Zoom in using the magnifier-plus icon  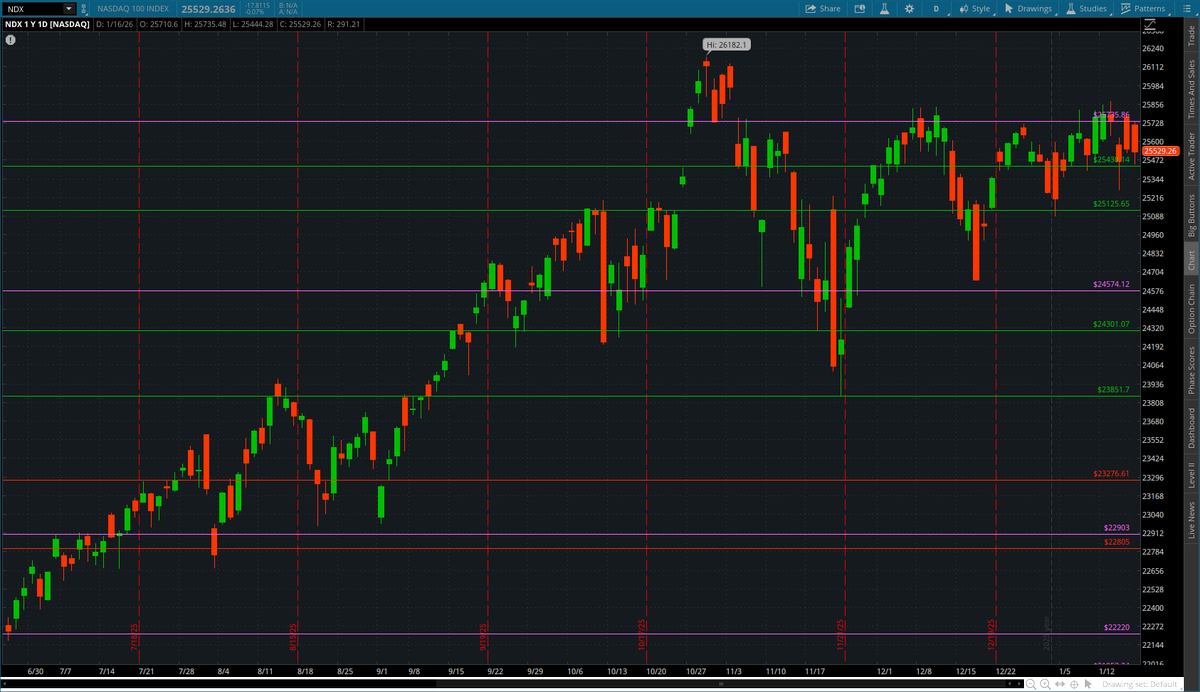pyautogui.click(x=1045, y=684)
